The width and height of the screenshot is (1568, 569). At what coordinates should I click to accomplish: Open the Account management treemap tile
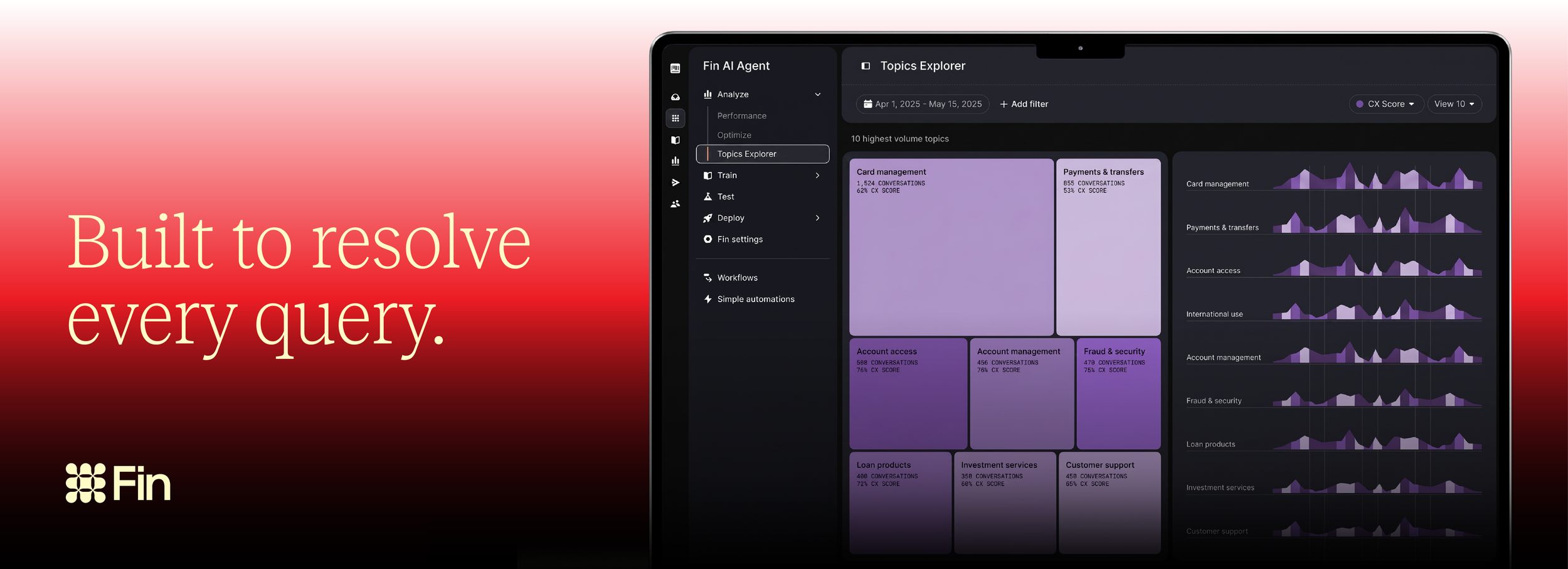(x=1022, y=394)
